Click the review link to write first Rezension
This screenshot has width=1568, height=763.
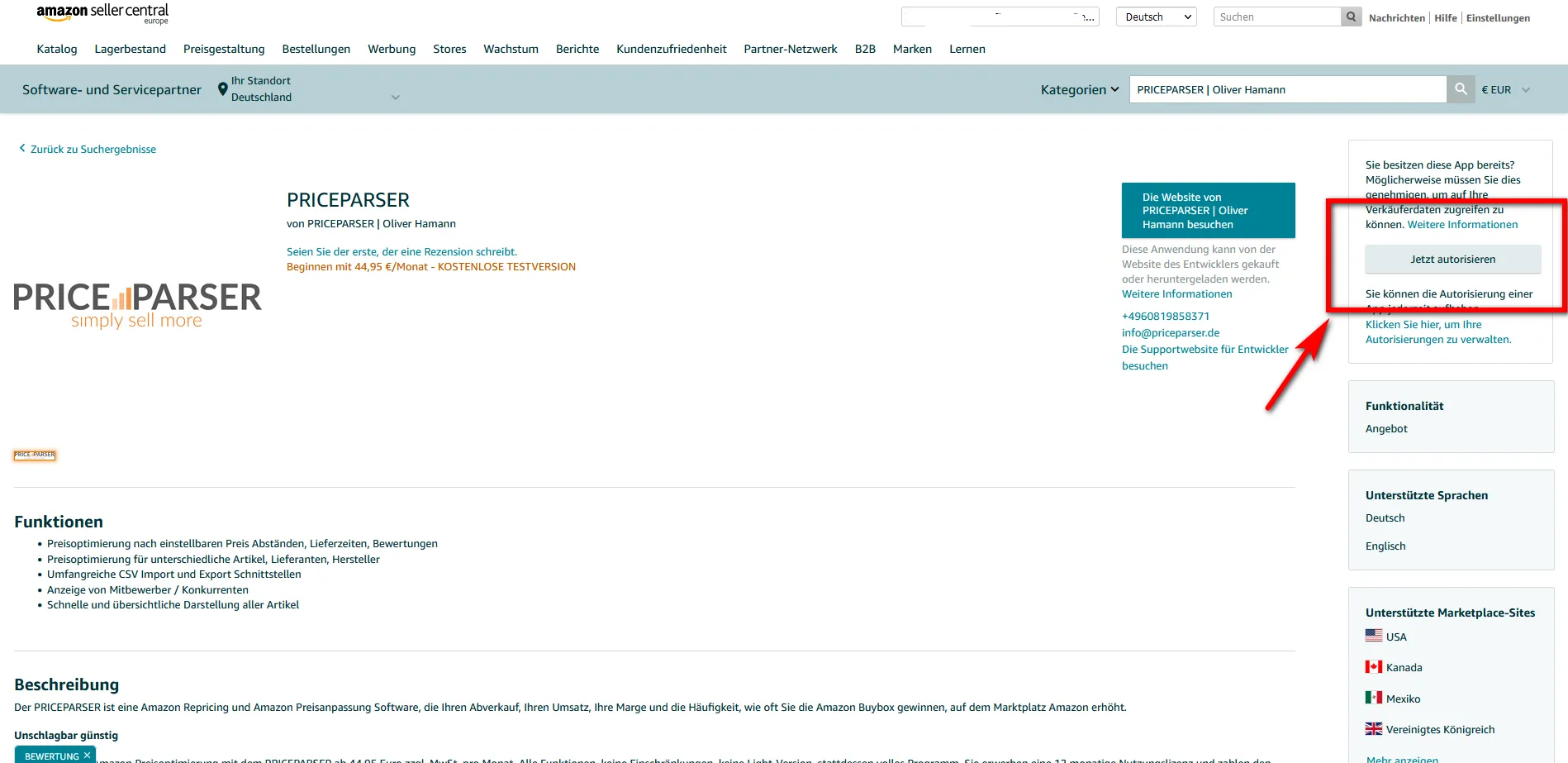tap(402, 251)
